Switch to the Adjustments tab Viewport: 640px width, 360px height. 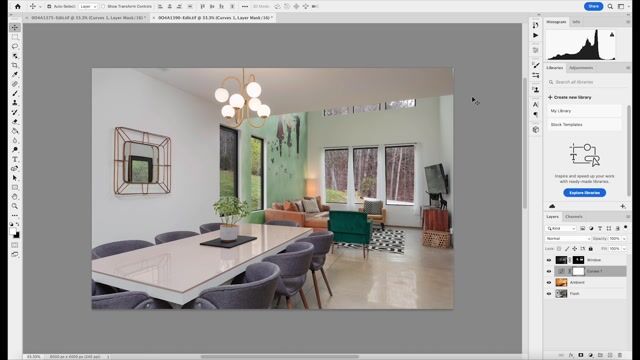(581, 68)
